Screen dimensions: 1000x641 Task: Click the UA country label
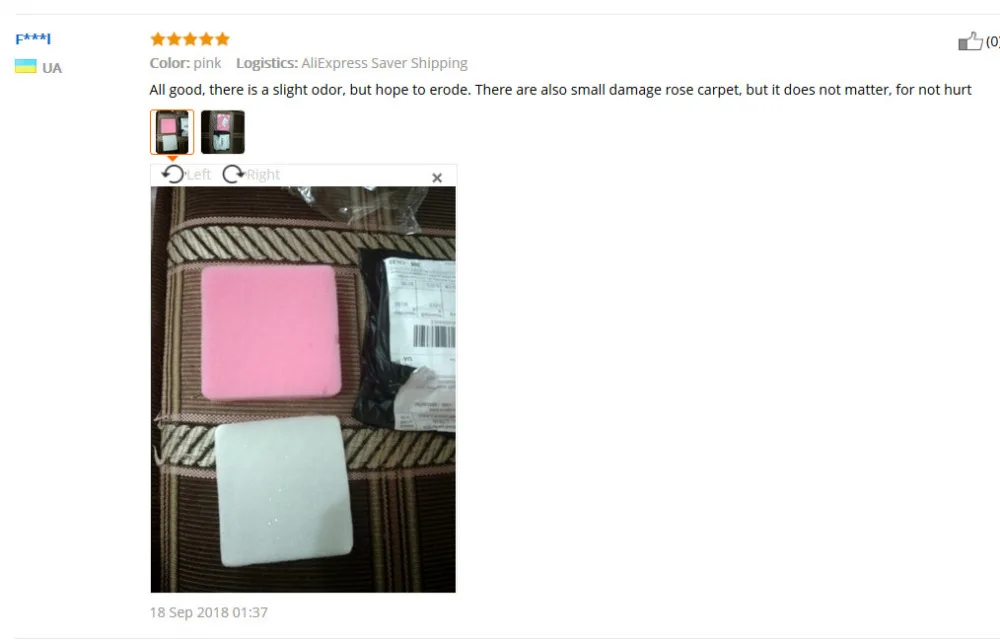coord(52,68)
